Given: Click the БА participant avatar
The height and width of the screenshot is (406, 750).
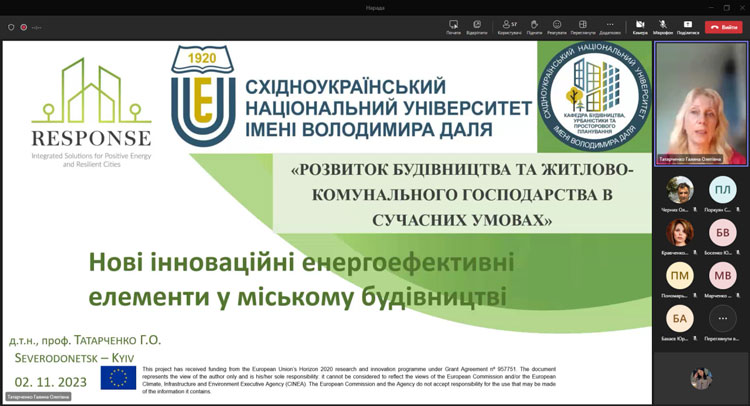Looking at the screenshot, I should point(680,318).
